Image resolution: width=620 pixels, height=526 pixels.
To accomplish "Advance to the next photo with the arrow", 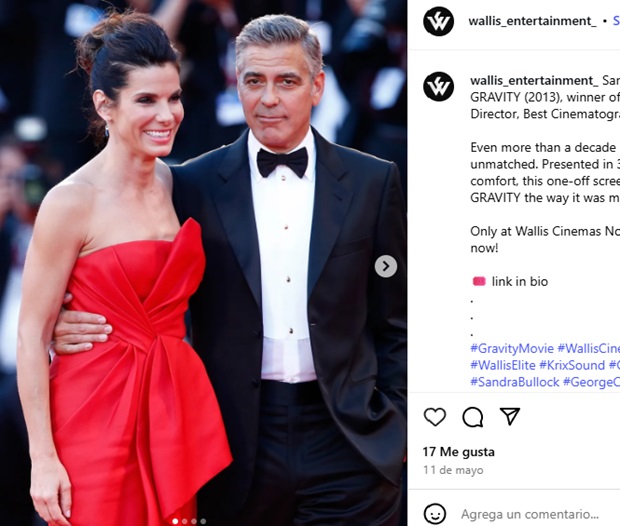I will [x=386, y=266].
